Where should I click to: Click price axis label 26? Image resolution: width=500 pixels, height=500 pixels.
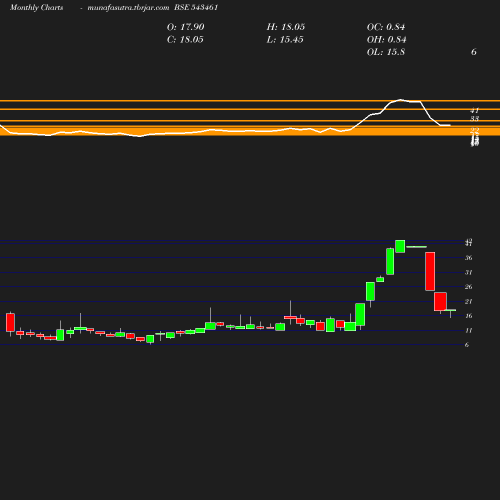point(469,287)
